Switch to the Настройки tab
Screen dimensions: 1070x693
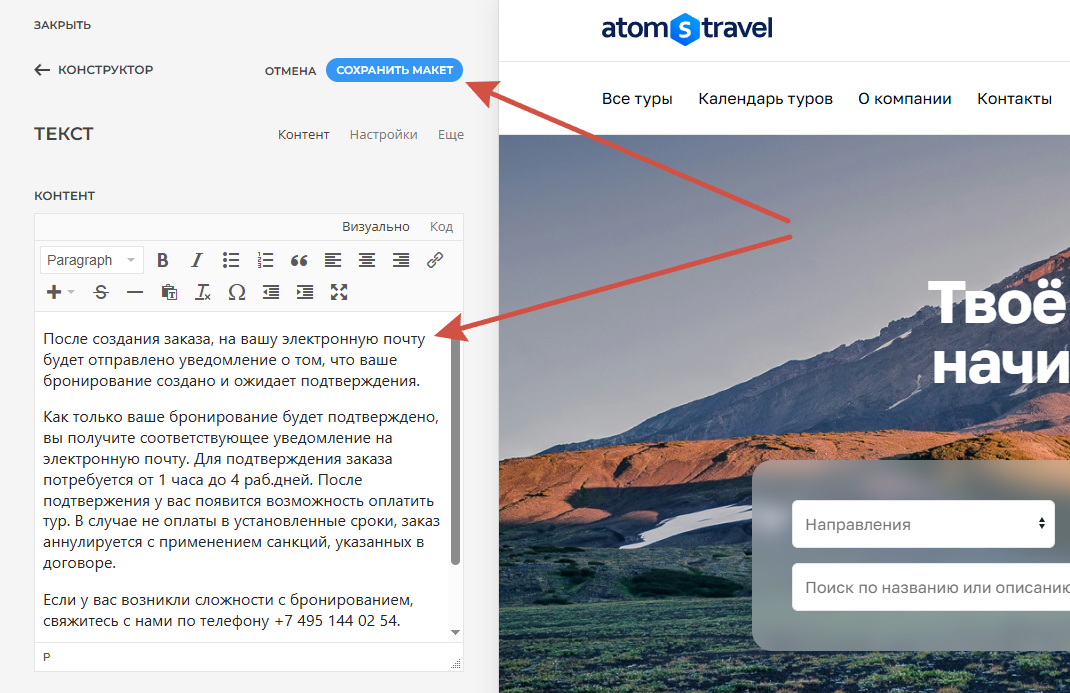(x=384, y=135)
